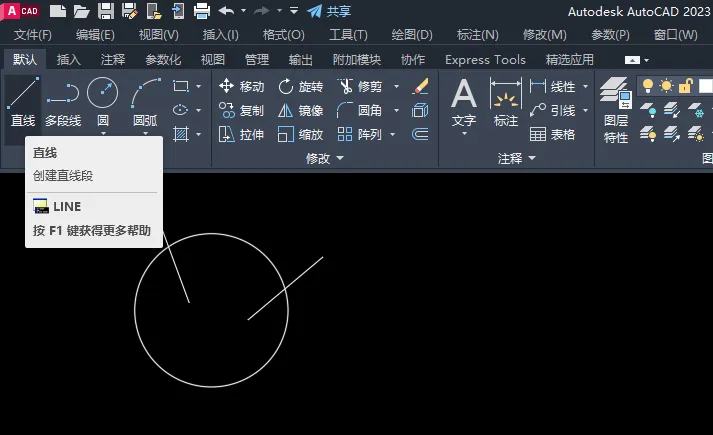This screenshot has height=435, width=713.
Task: Open hatch tool dropdown arrow
Action: (199, 134)
